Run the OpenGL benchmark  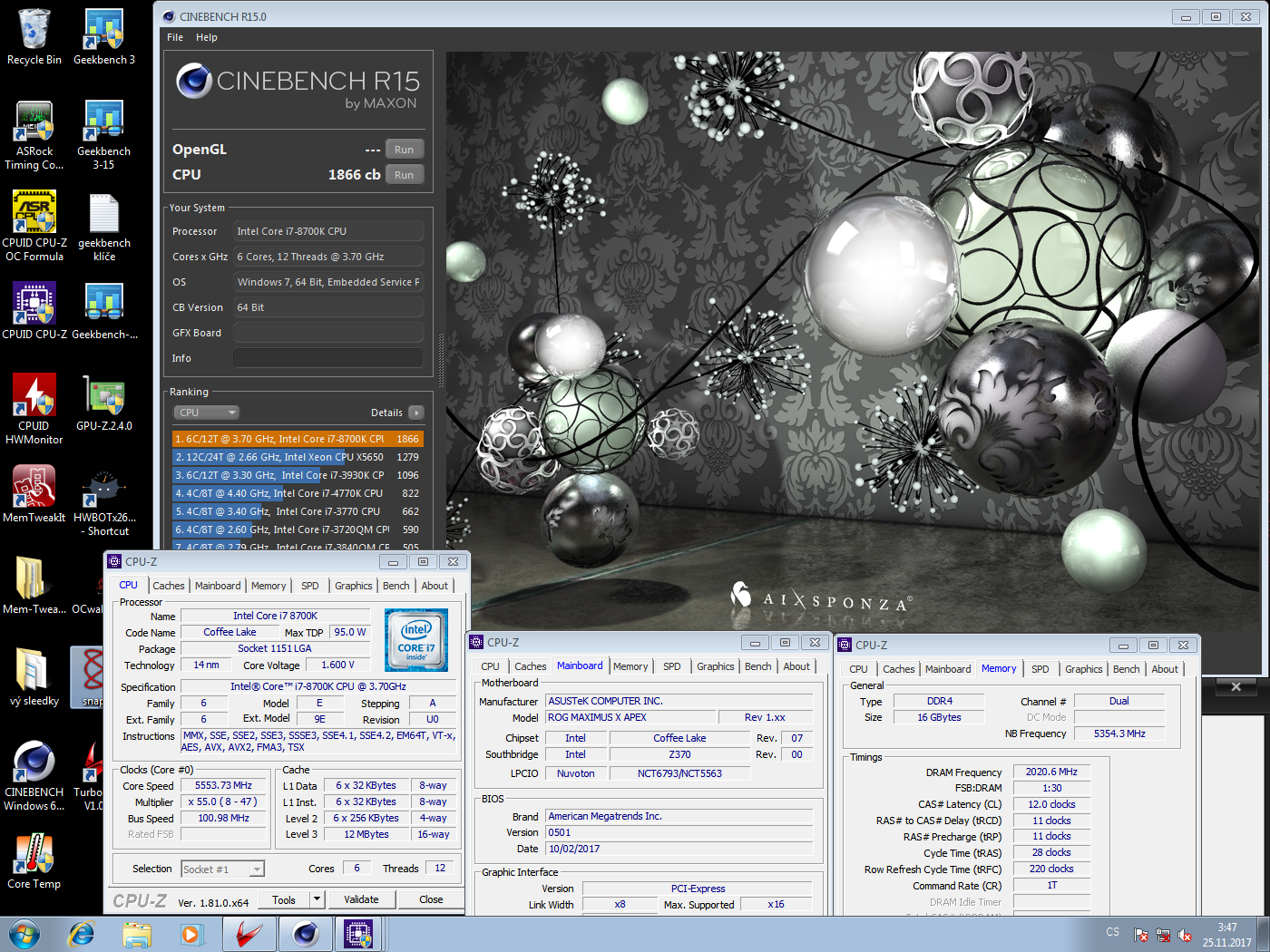(x=404, y=150)
